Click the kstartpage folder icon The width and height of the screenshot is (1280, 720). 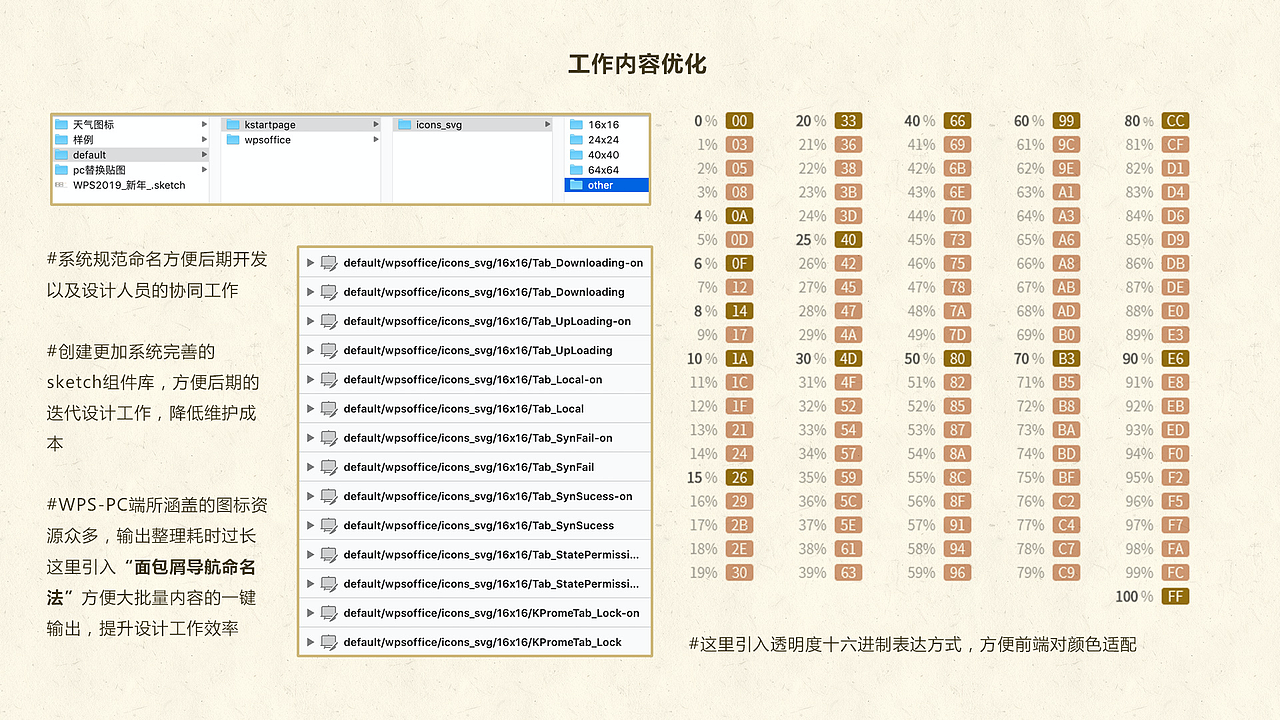click(x=233, y=125)
